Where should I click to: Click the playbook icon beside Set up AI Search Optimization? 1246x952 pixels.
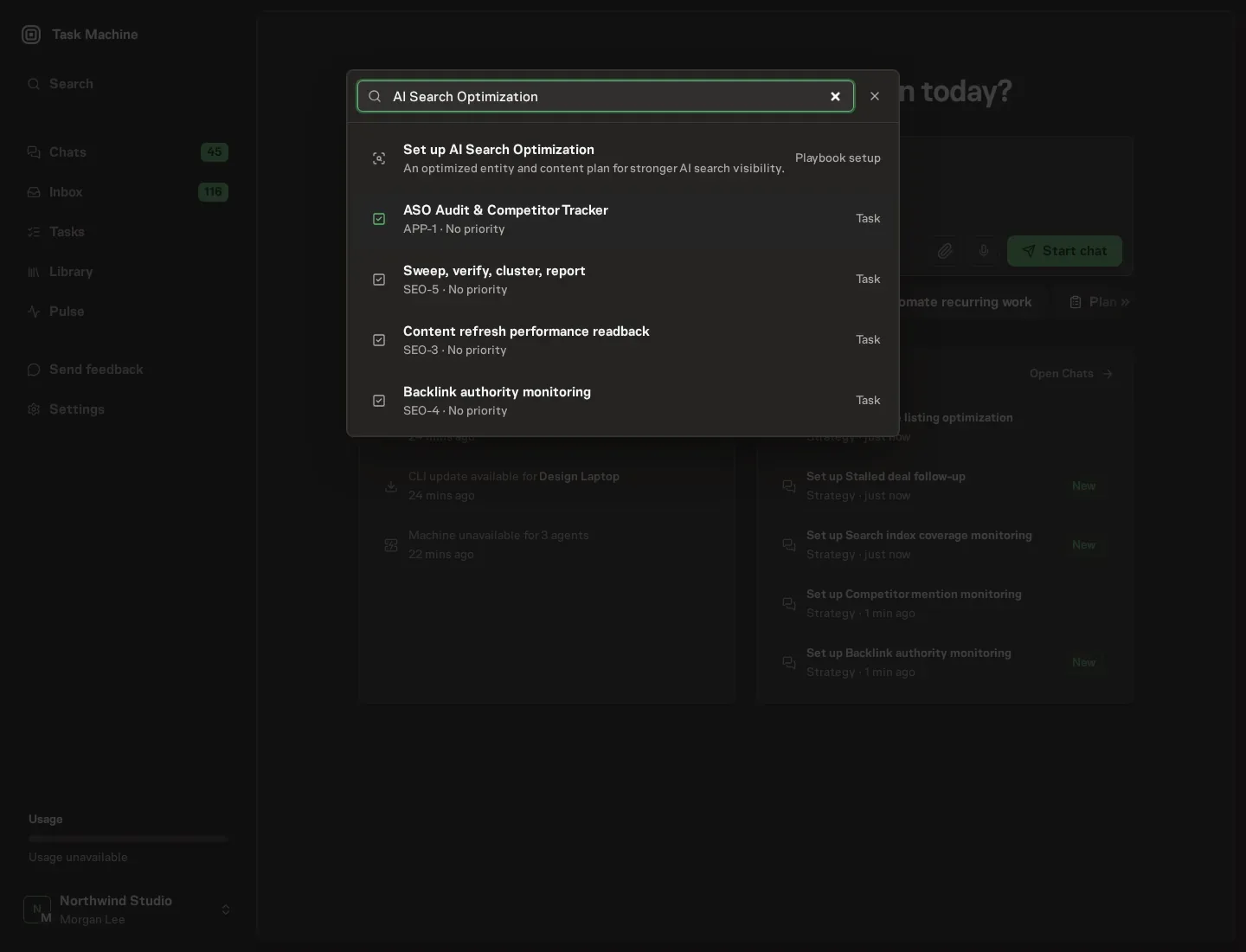tap(379, 158)
